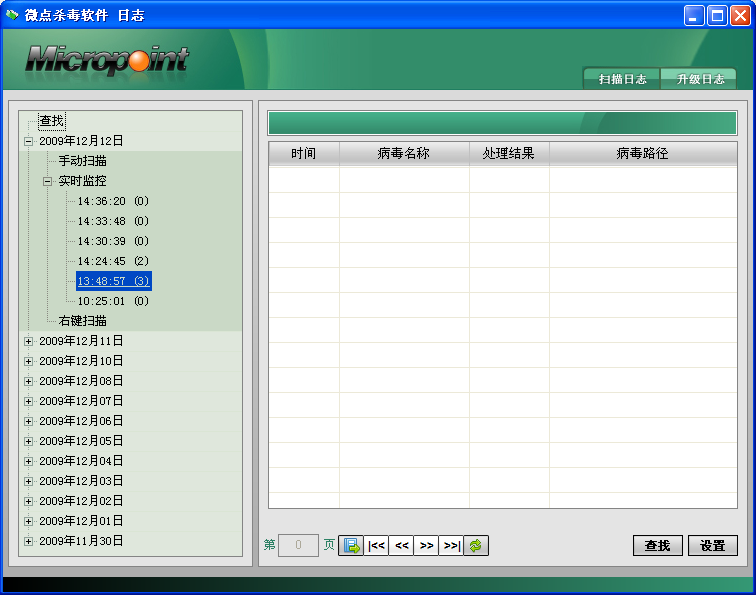
Task: Click the 病毒名称 column header
Action: 404,154
